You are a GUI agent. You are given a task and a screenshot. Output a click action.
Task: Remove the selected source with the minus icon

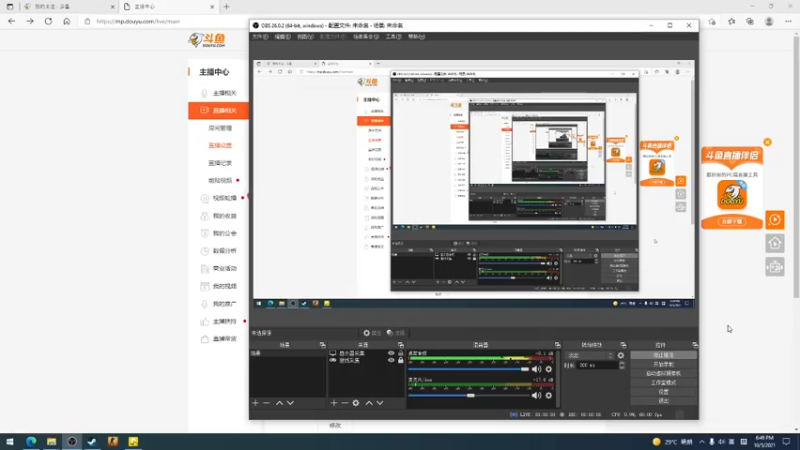(x=345, y=403)
